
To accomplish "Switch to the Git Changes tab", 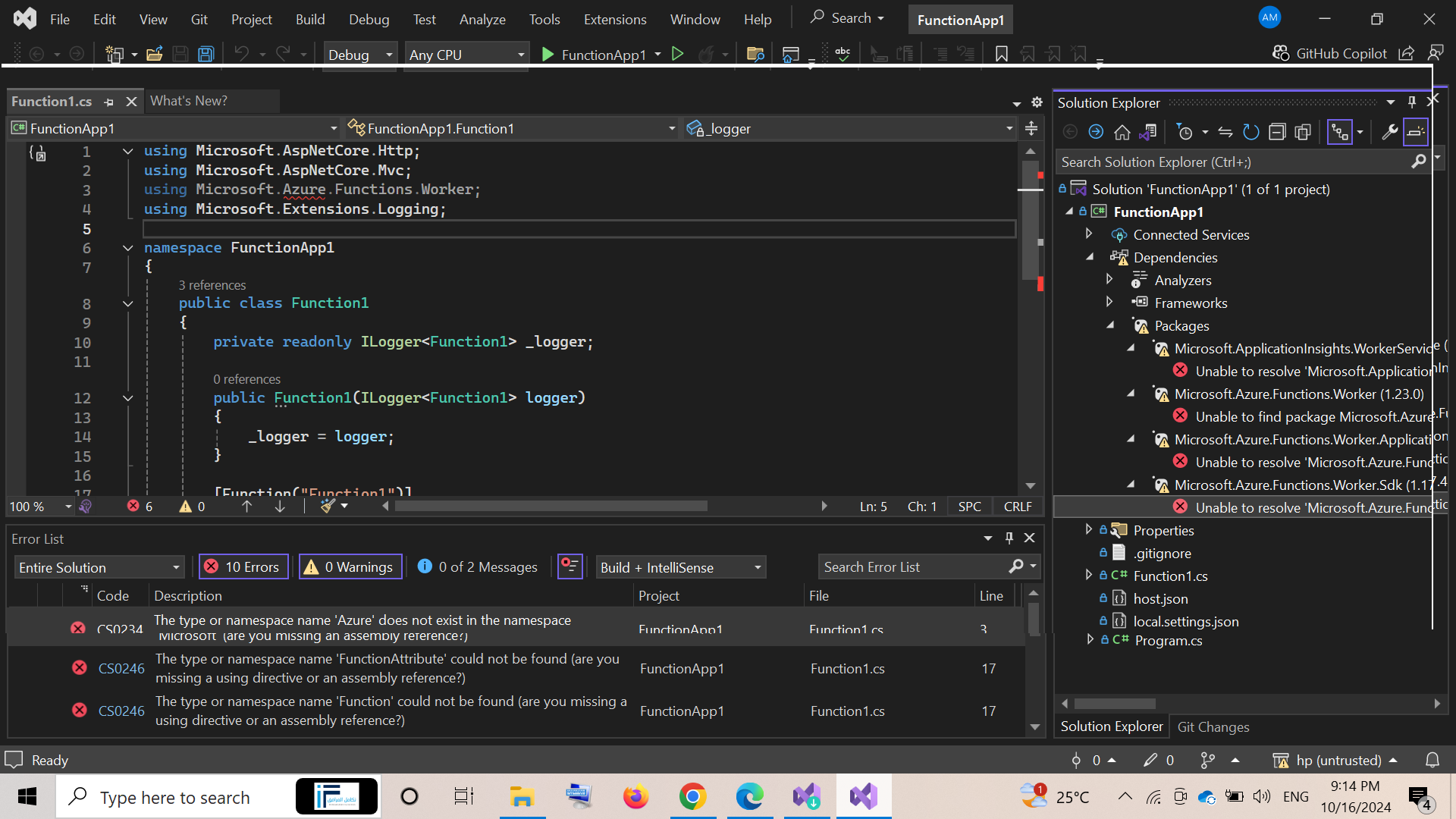I will click(x=1213, y=726).
